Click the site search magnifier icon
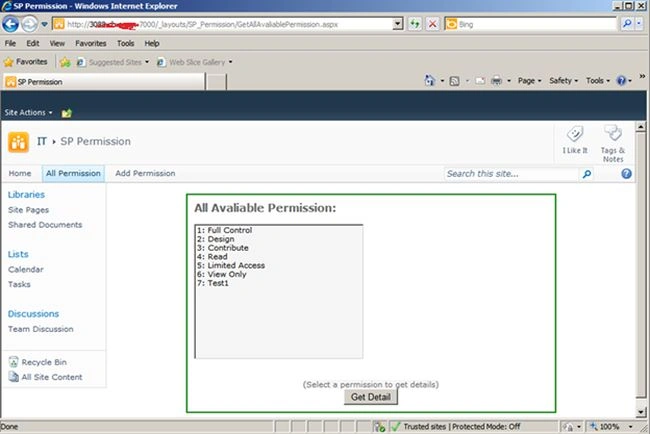 (587, 174)
